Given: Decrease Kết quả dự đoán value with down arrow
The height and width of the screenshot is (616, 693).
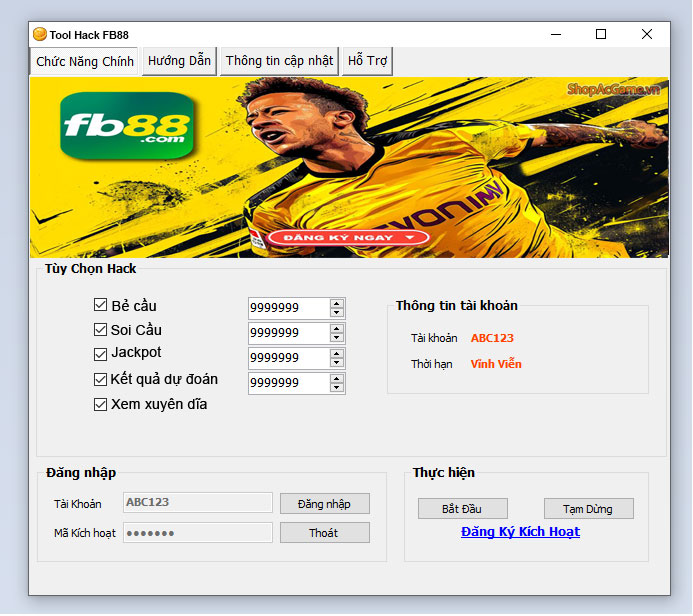Looking at the screenshot, I should pyautogui.click(x=337, y=388).
